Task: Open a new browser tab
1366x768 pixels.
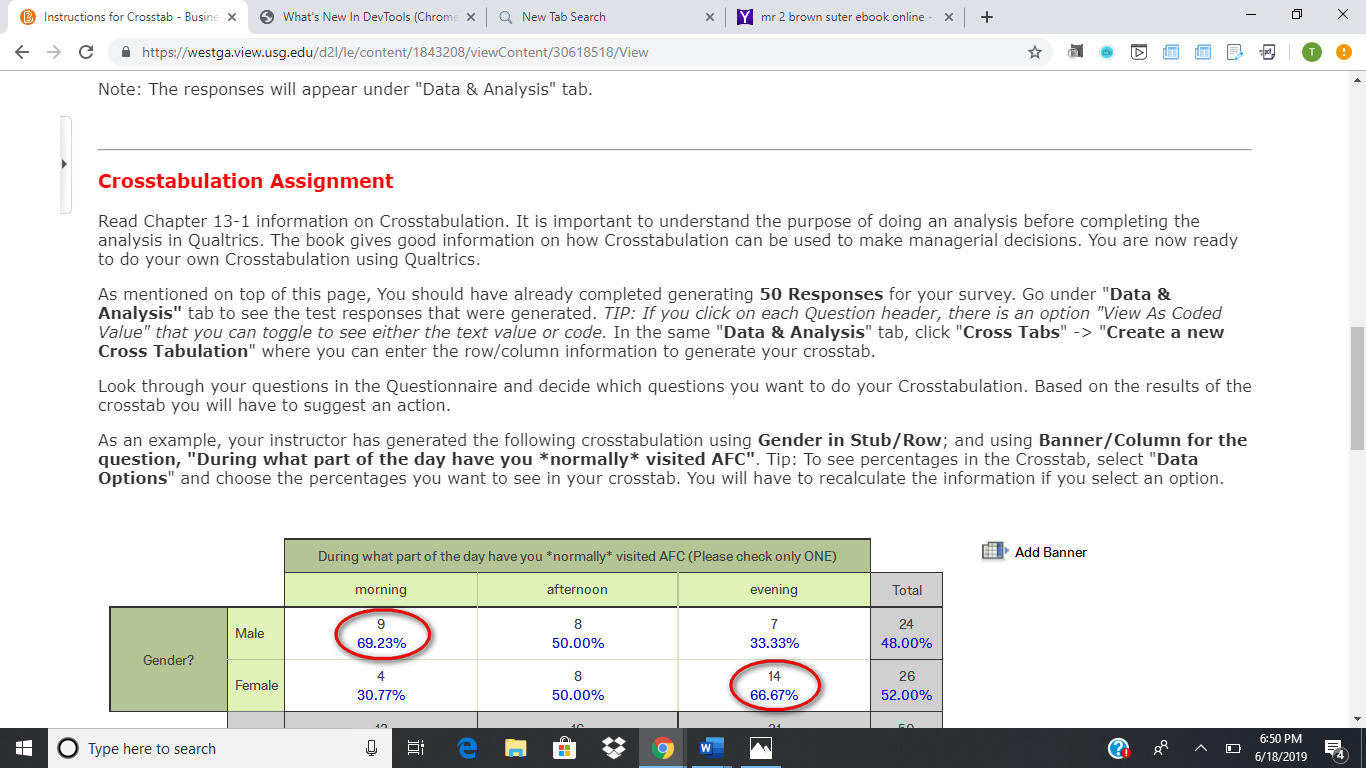Action: [987, 17]
